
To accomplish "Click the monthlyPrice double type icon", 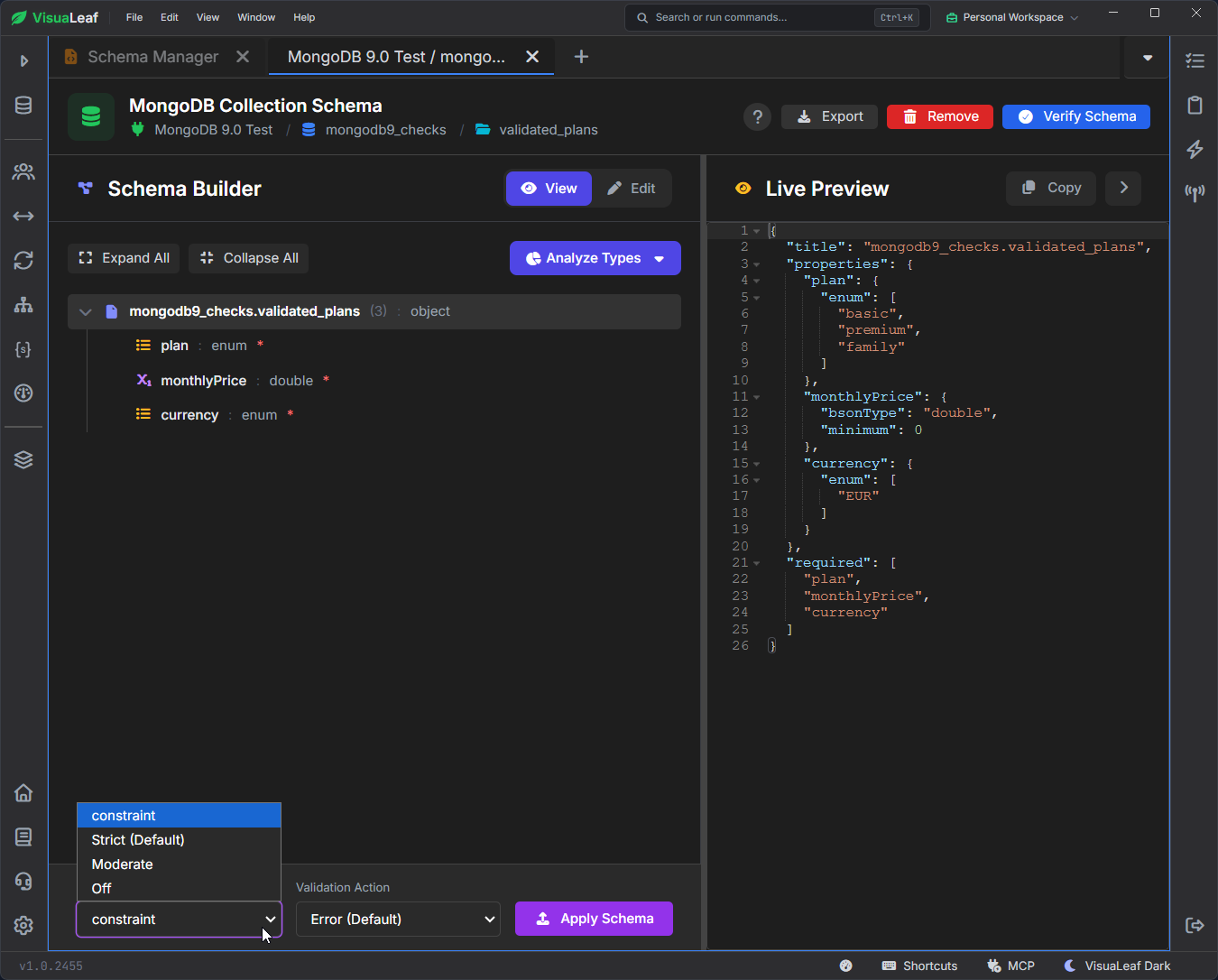I will click(x=143, y=380).
